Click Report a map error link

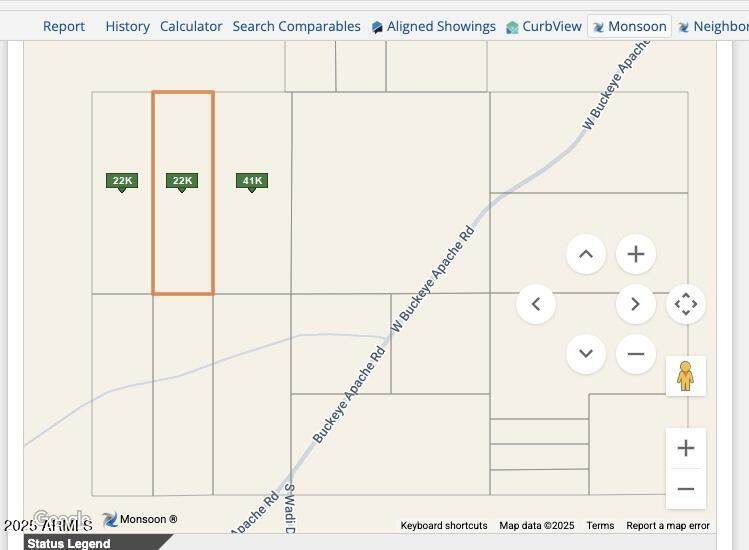coord(668,525)
